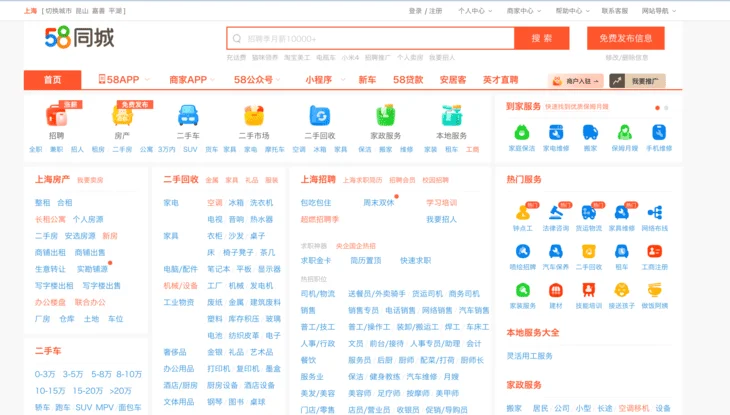Open the 长租公寓 link
The image size is (730, 415).
tap(50, 219)
